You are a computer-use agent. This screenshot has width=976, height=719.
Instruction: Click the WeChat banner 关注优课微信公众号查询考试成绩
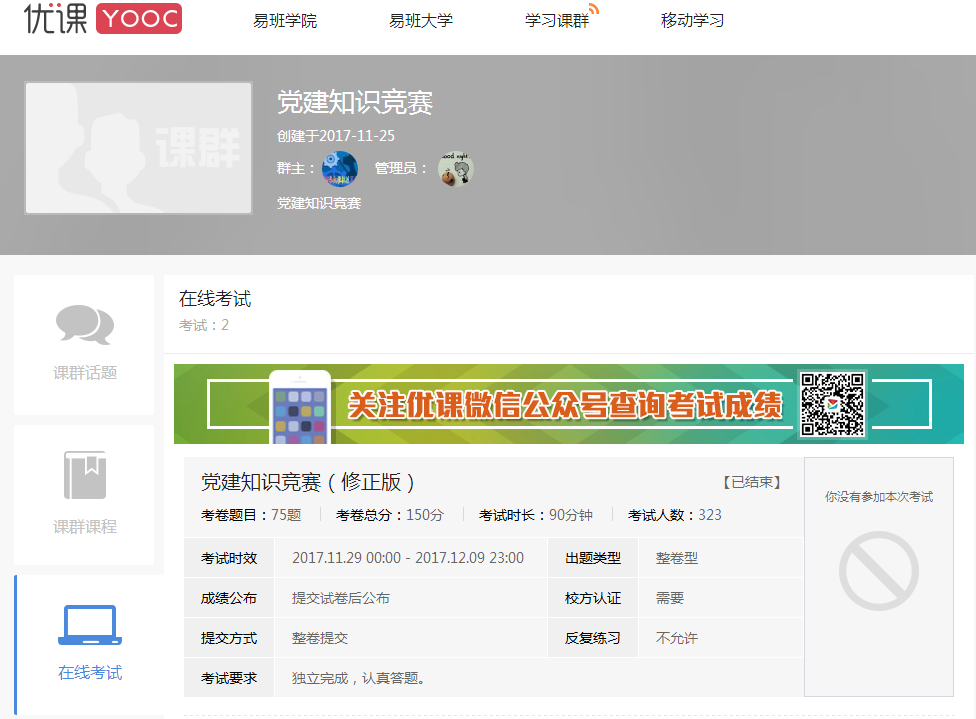point(569,404)
